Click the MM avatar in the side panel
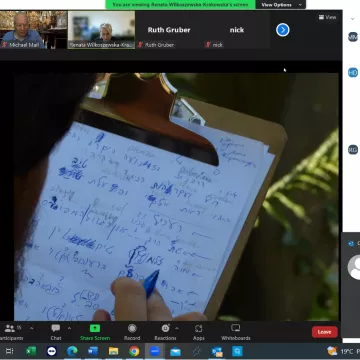360x360 pixels. click(353, 37)
